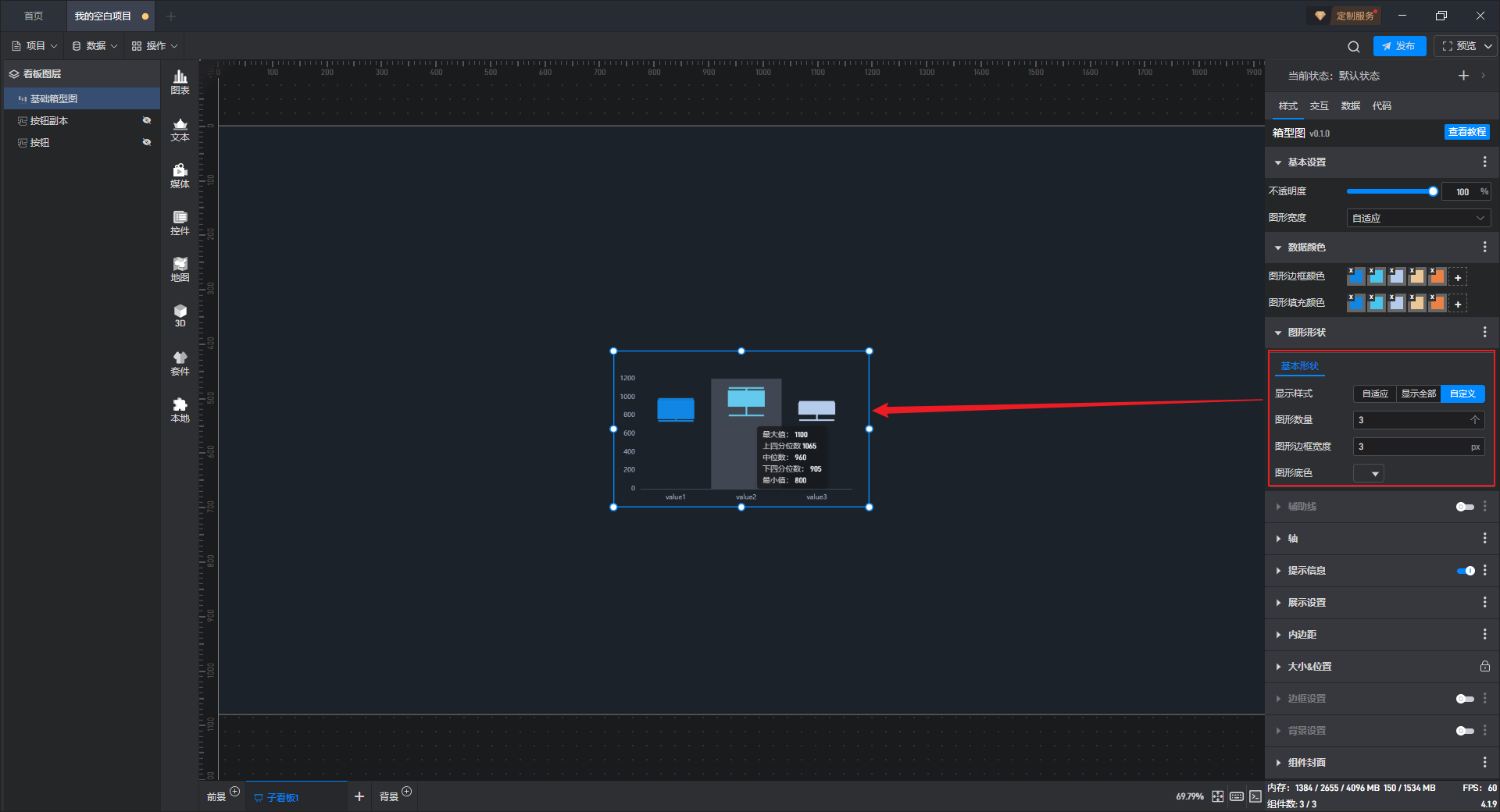
Task: Open the 本地 local components panel
Action: click(180, 410)
